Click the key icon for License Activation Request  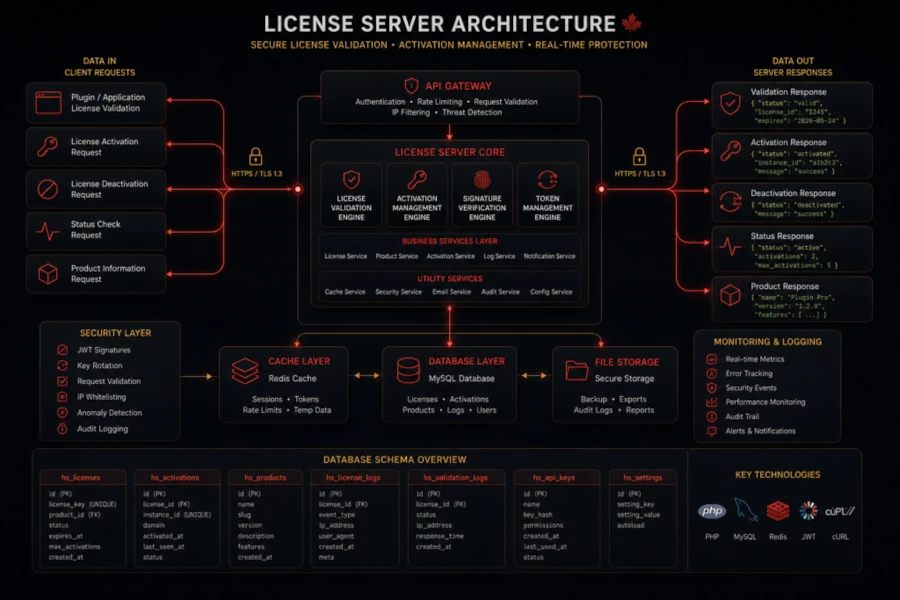pos(48,147)
